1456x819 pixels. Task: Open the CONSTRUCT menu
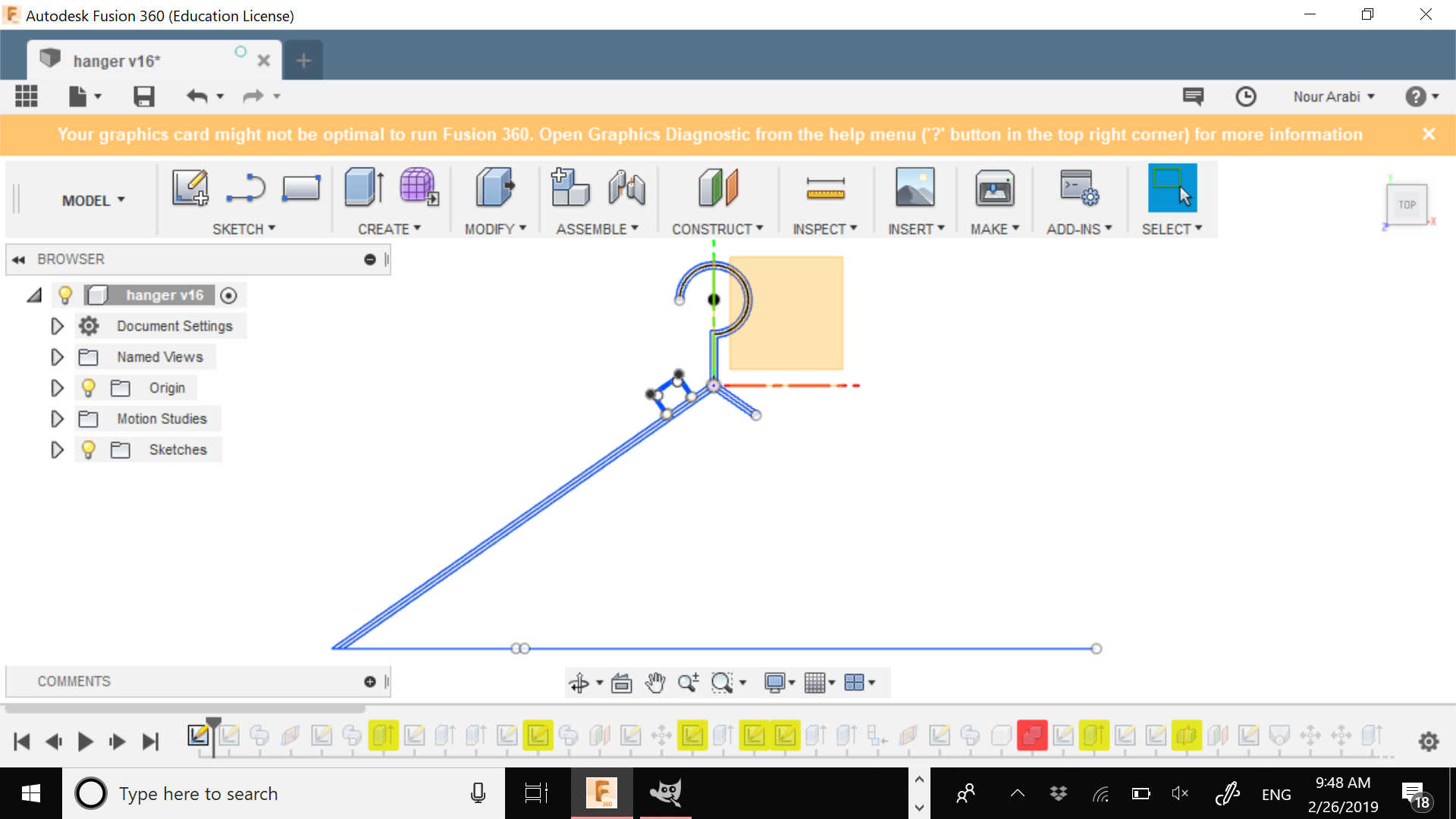point(717,229)
